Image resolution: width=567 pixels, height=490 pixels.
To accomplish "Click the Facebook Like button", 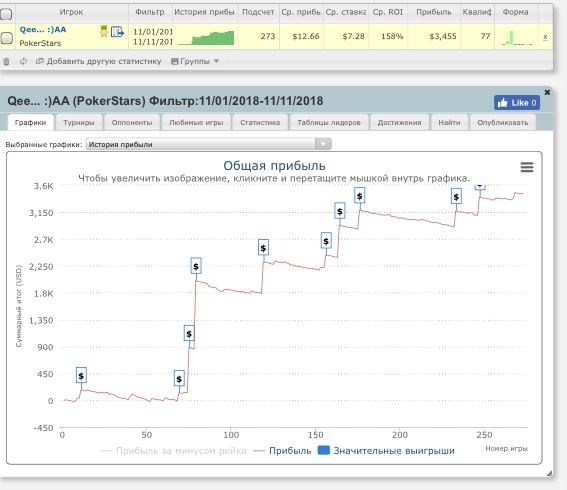I will (x=517, y=103).
